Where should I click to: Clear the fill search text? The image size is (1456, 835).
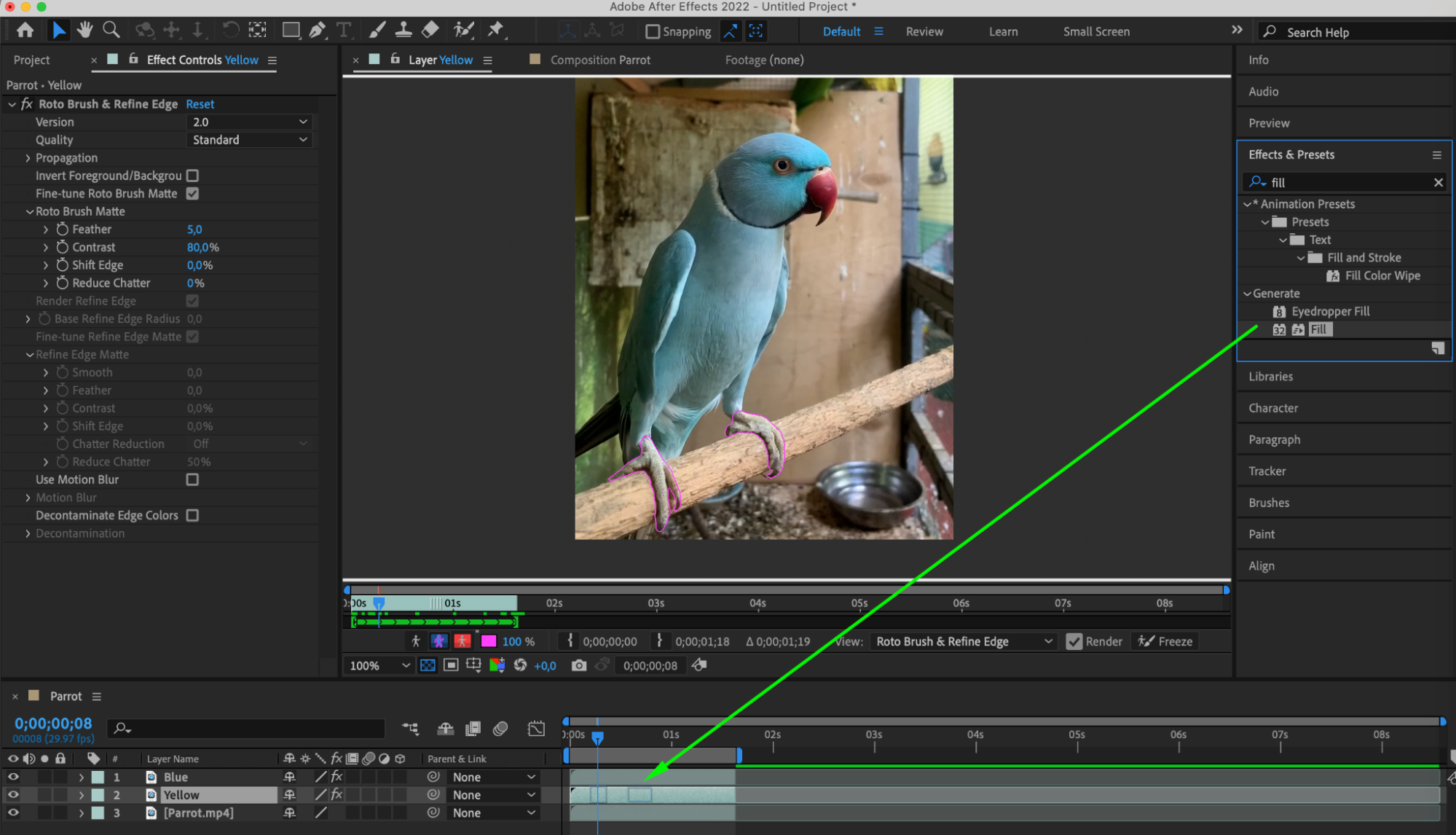pos(1438,183)
